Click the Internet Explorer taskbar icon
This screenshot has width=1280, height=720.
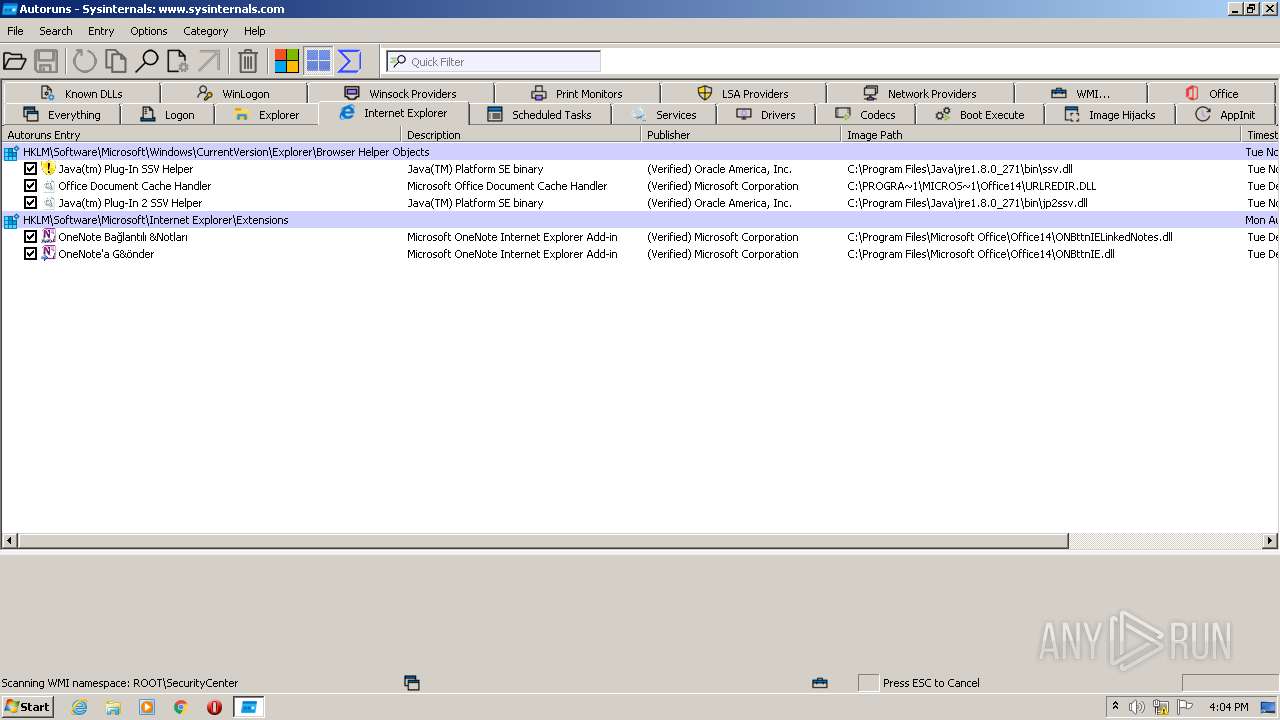tap(79, 707)
